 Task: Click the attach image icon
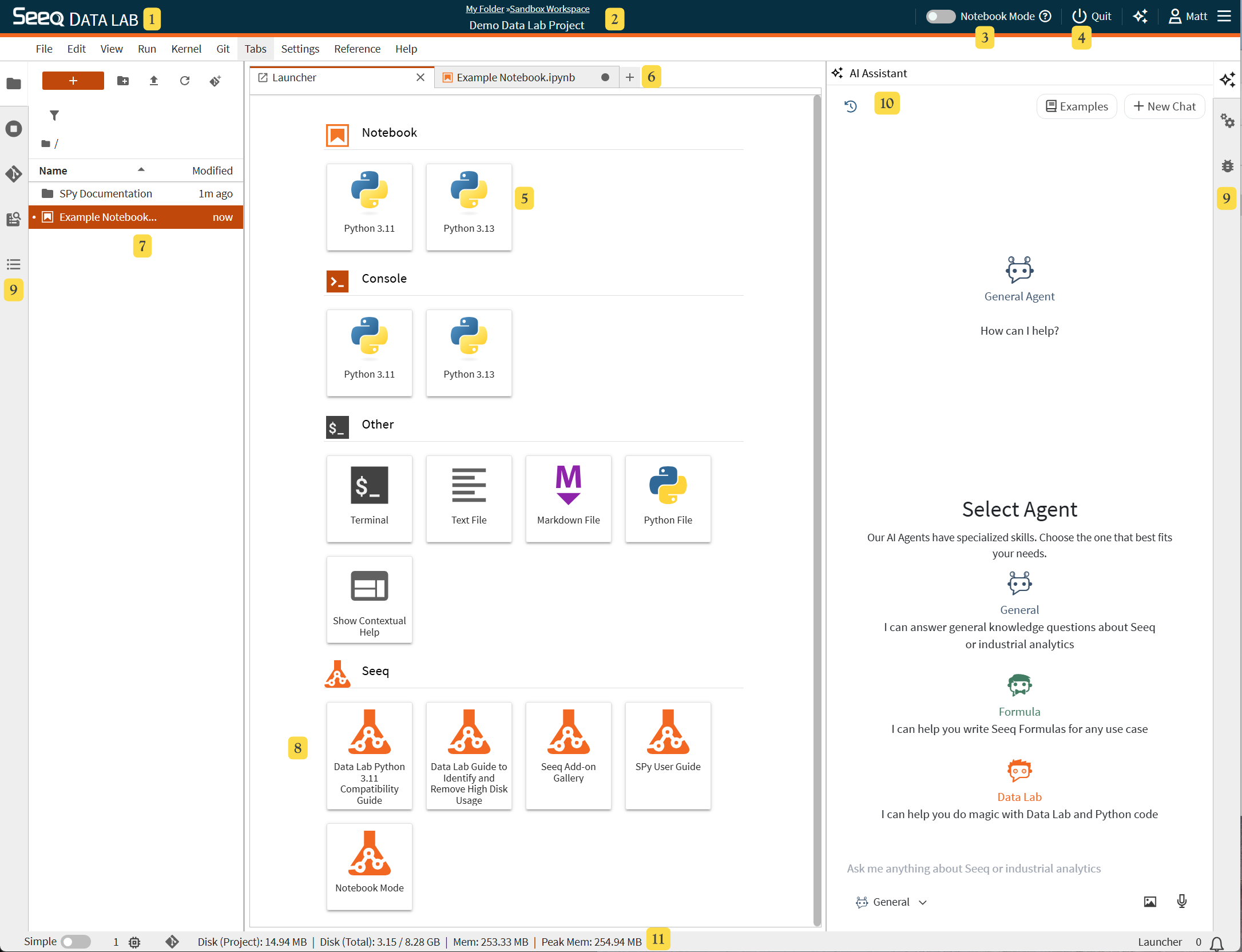[1150, 902]
